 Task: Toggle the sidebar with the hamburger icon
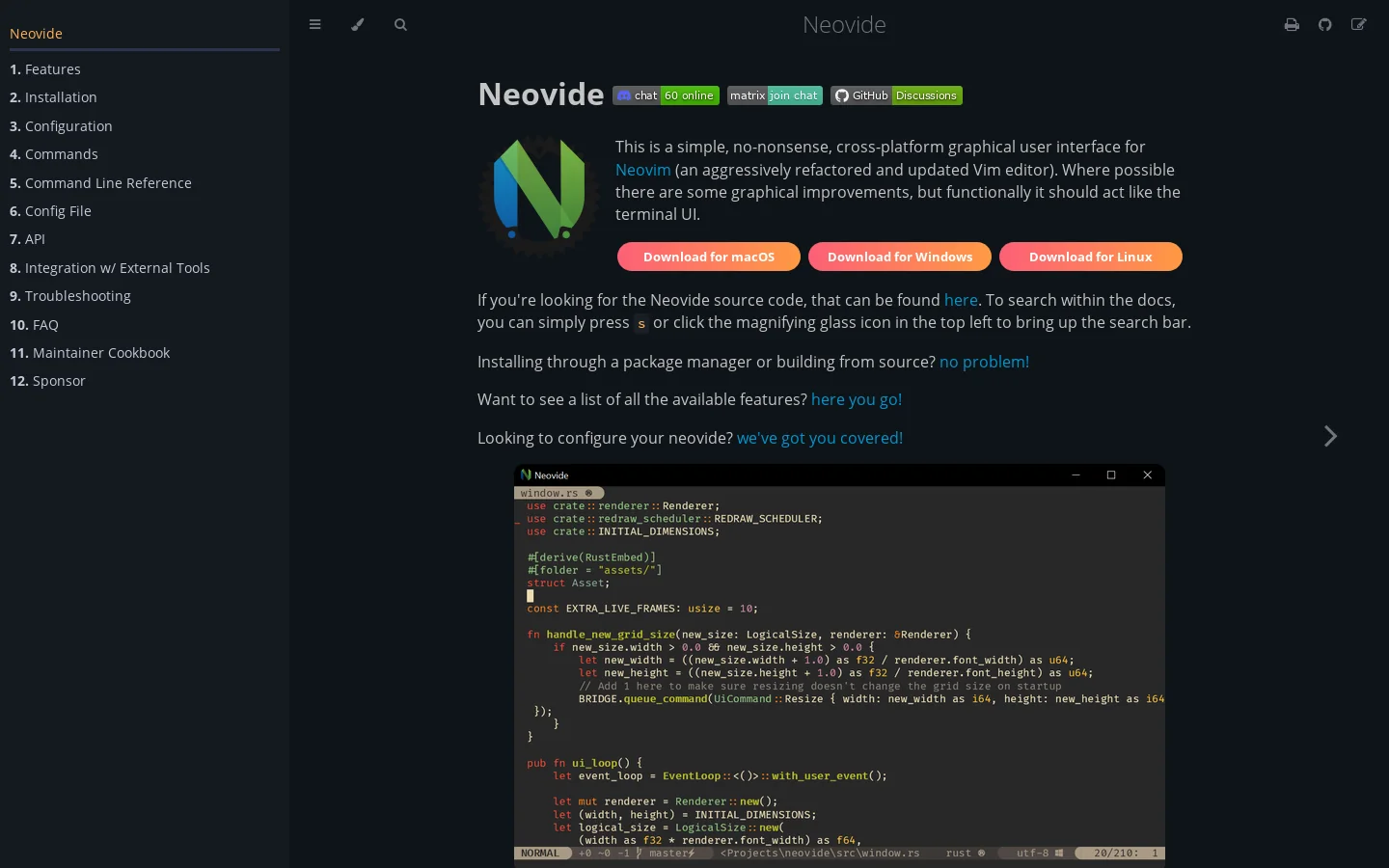coord(314,24)
